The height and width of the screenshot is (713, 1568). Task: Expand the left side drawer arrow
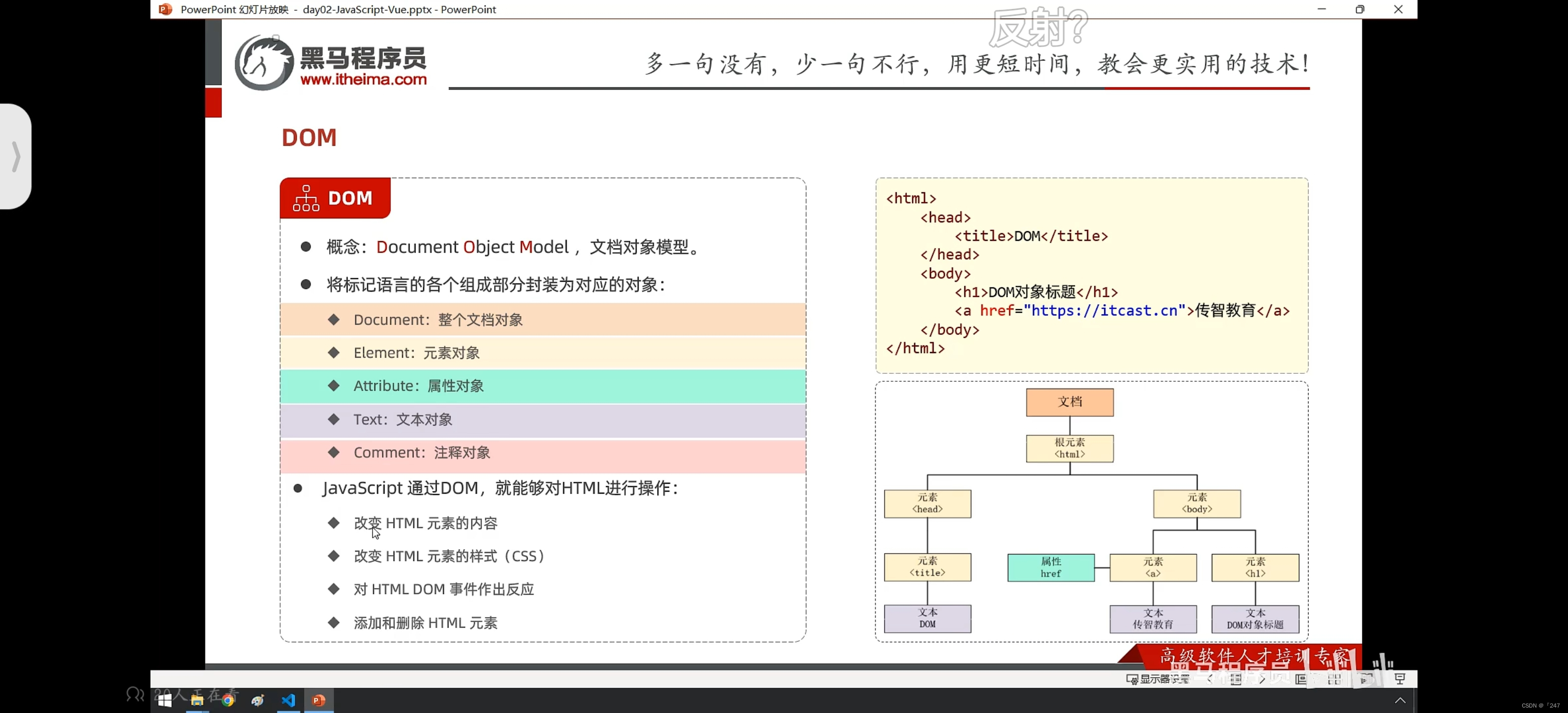click(x=16, y=156)
